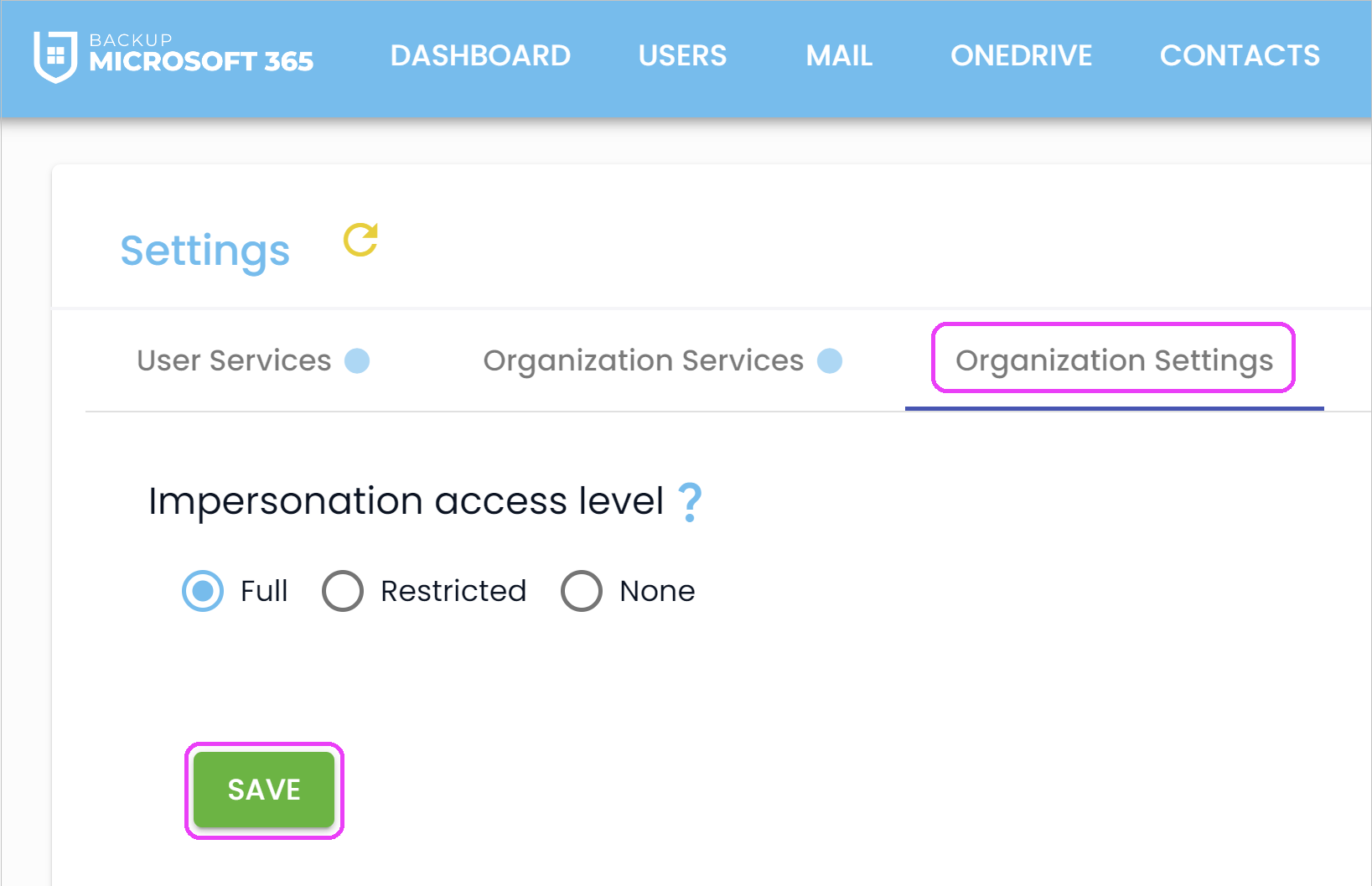Select the Full impersonation radio button
The image size is (1372, 886).
tap(203, 591)
